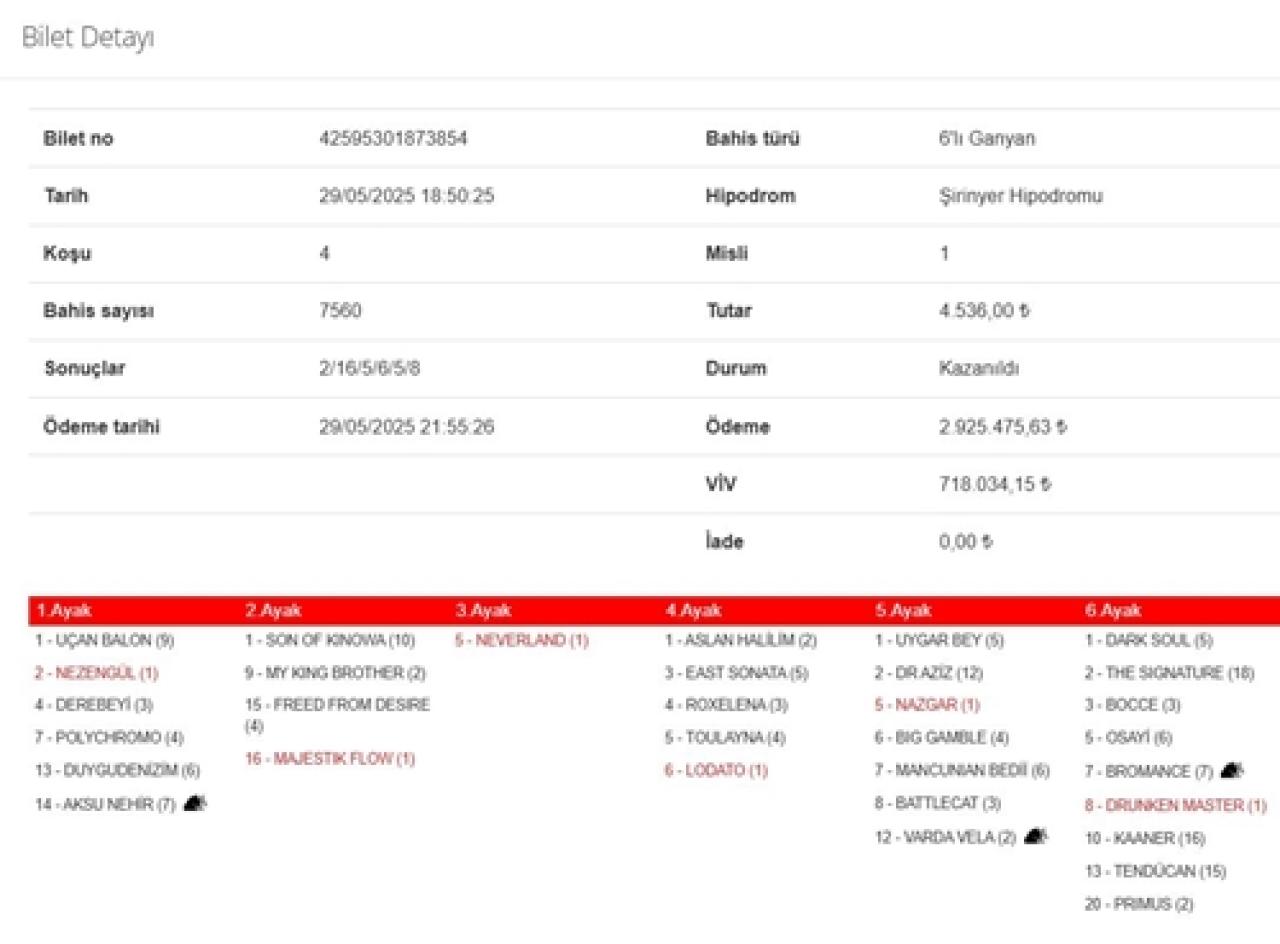Viewport: 1280px width, 944px height.
Task: Click MAJESTIK FLOW in second leg
Action: [x=329, y=759]
